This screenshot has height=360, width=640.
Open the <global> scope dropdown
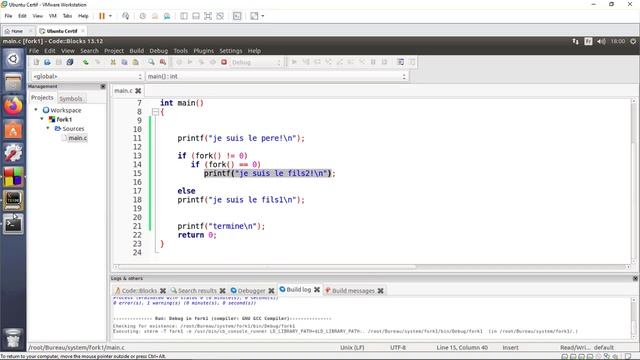[87, 76]
